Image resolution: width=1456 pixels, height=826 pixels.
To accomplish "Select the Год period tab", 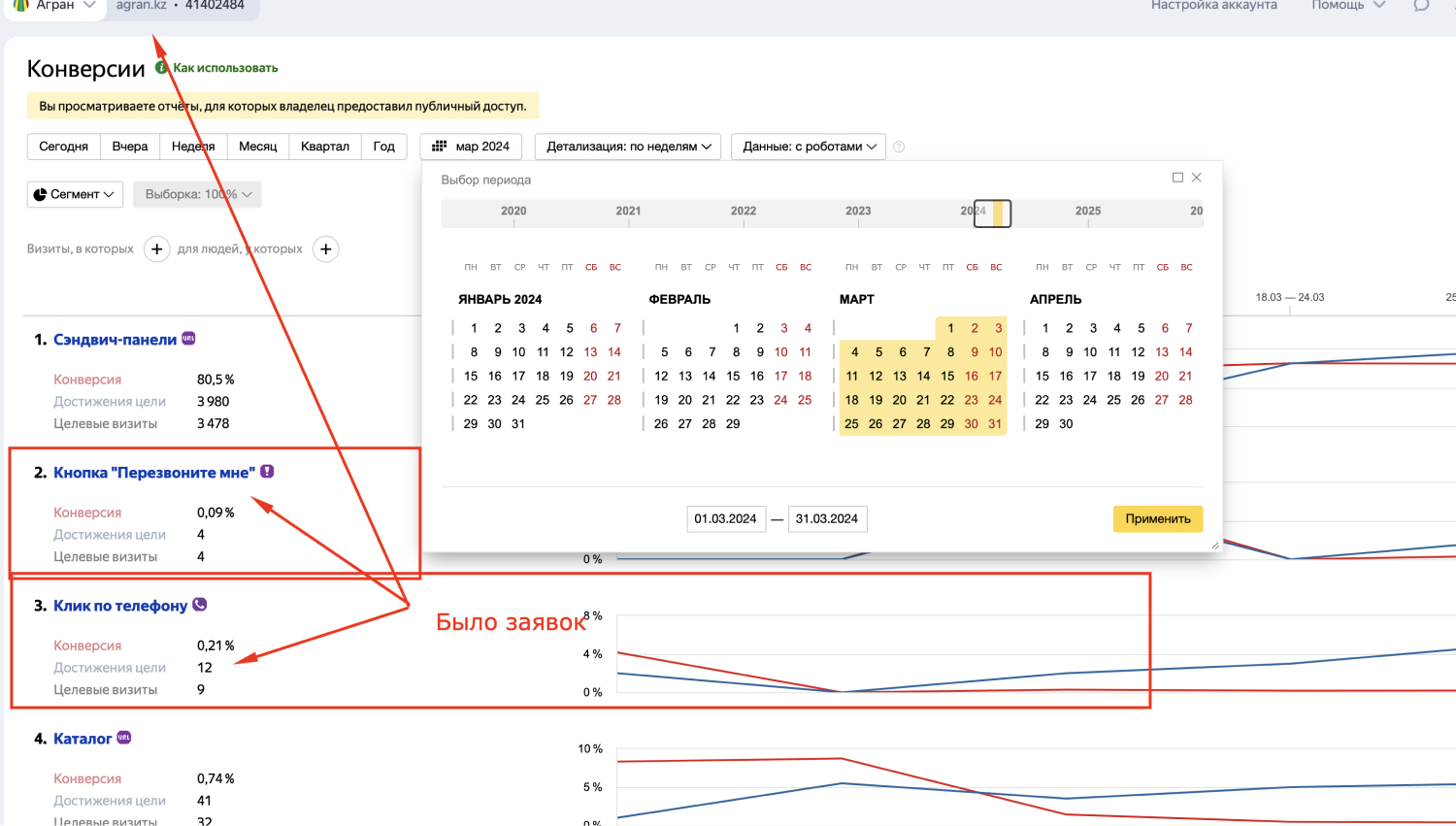I will click(384, 147).
